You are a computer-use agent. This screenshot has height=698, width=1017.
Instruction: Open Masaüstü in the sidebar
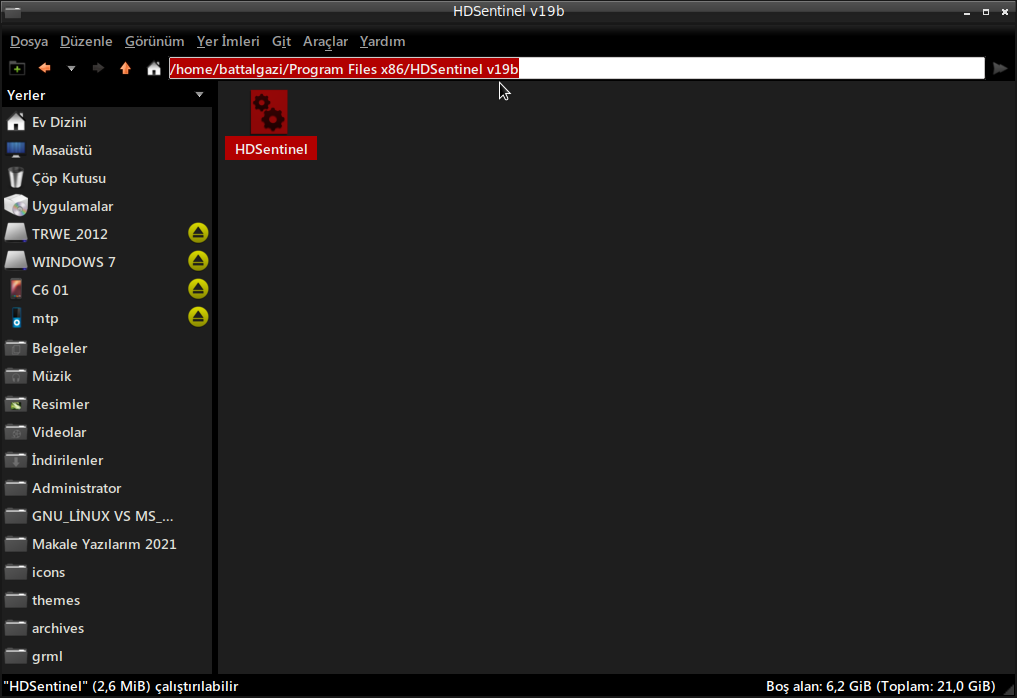pos(106,150)
